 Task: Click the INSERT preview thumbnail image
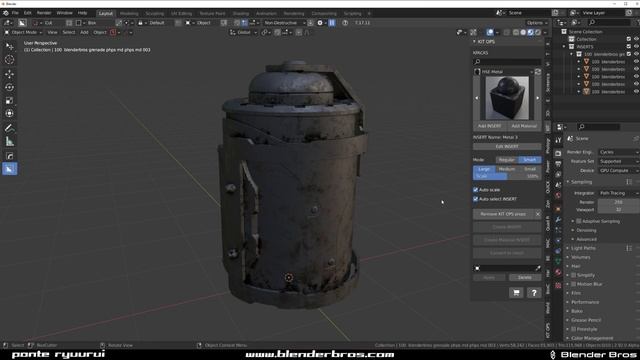click(x=507, y=98)
